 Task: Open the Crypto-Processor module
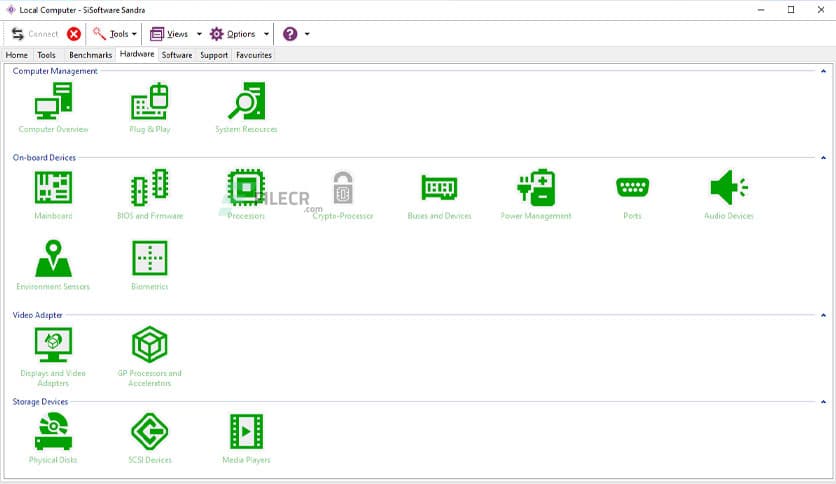tap(343, 195)
